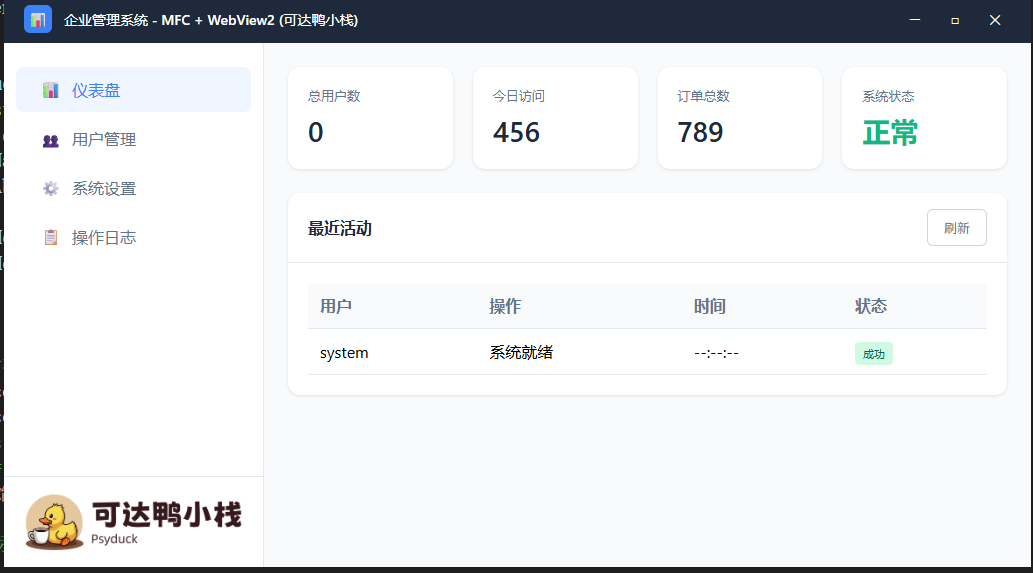Minimize the window
This screenshot has width=1033, height=573.
pos(914,20)
